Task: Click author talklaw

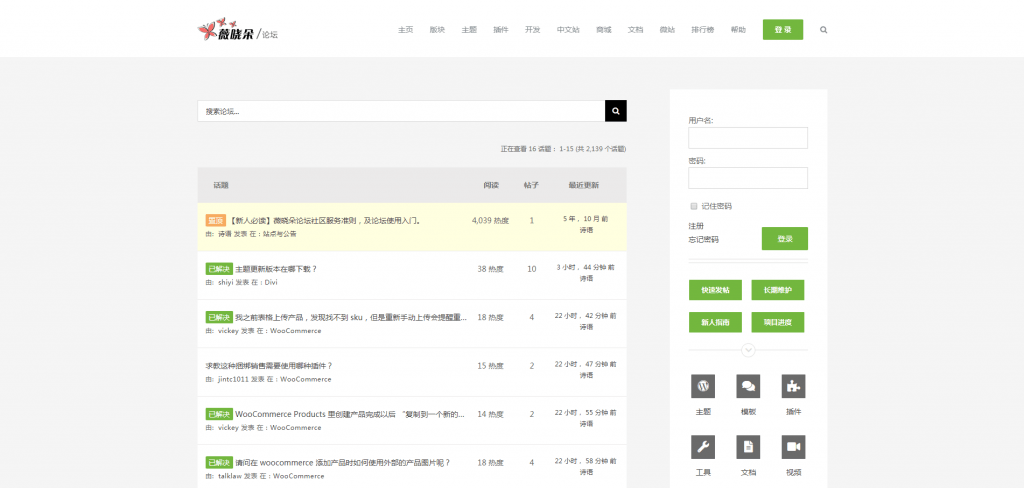Action: click(x=230, y=476)
